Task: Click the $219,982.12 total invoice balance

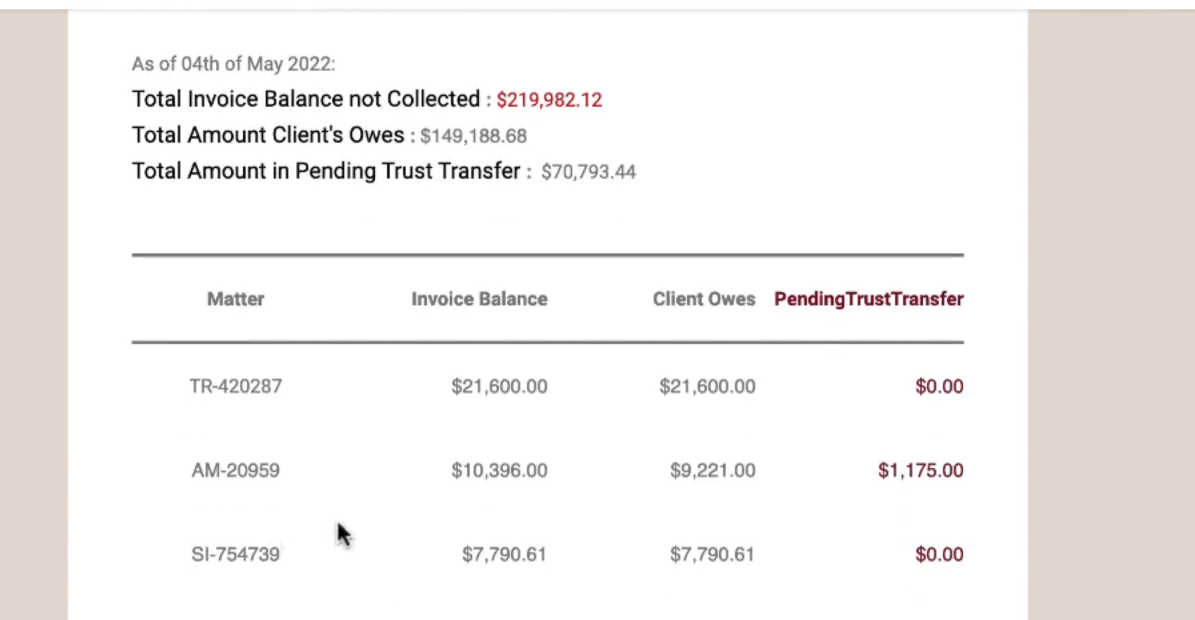Action: point(549,100)
